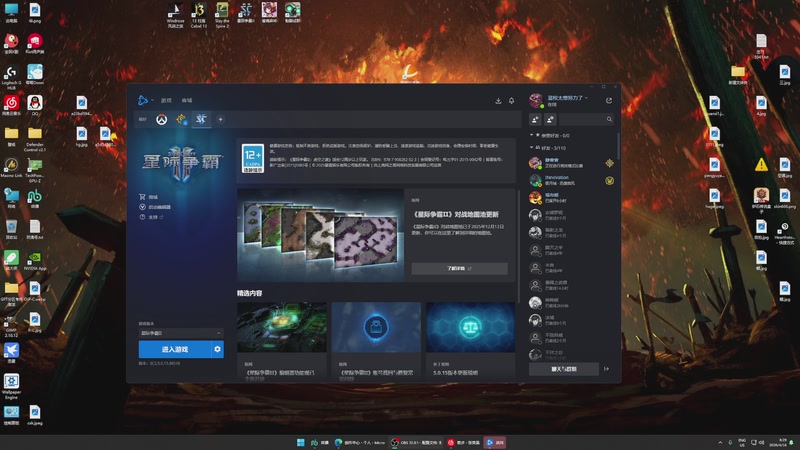Open Battle.net on the taskbar
Screen dimensions: 800x450
coord(494,442)
